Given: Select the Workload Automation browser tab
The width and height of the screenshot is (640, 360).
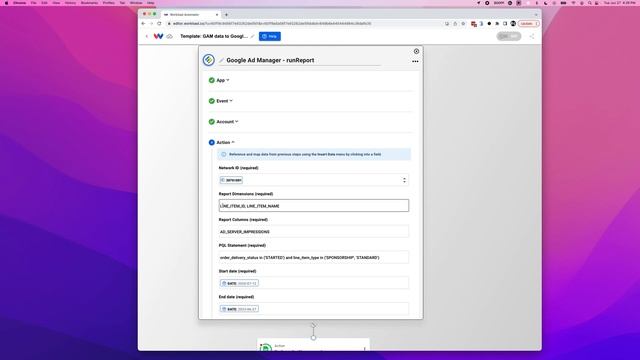Looking at the screenshot, I should click(190, 14).
